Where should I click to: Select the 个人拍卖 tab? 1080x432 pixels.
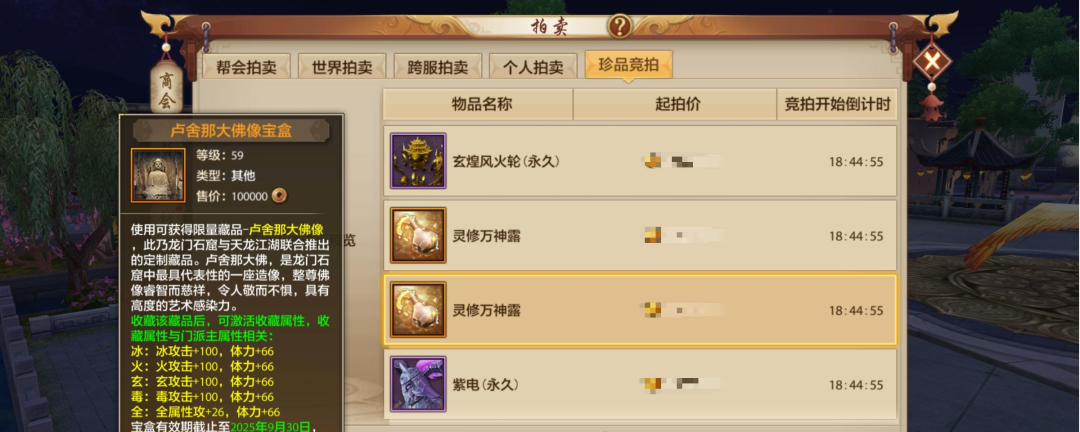pos(533,67)
